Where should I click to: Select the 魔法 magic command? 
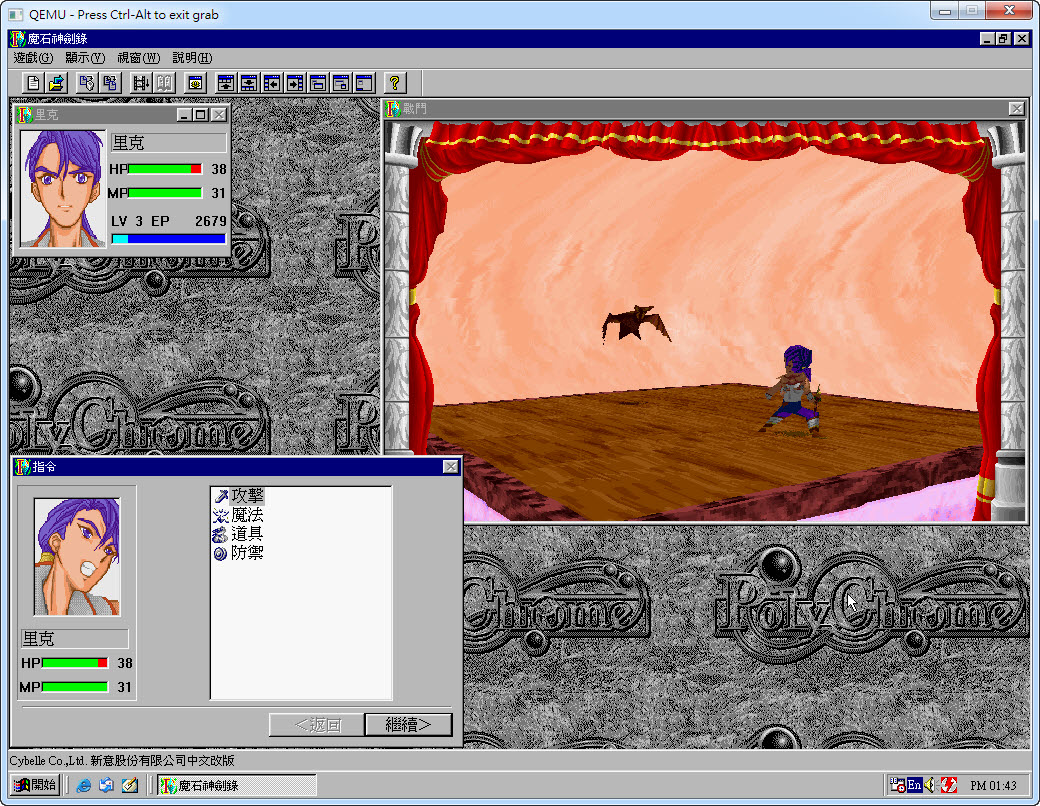point(246,515)
